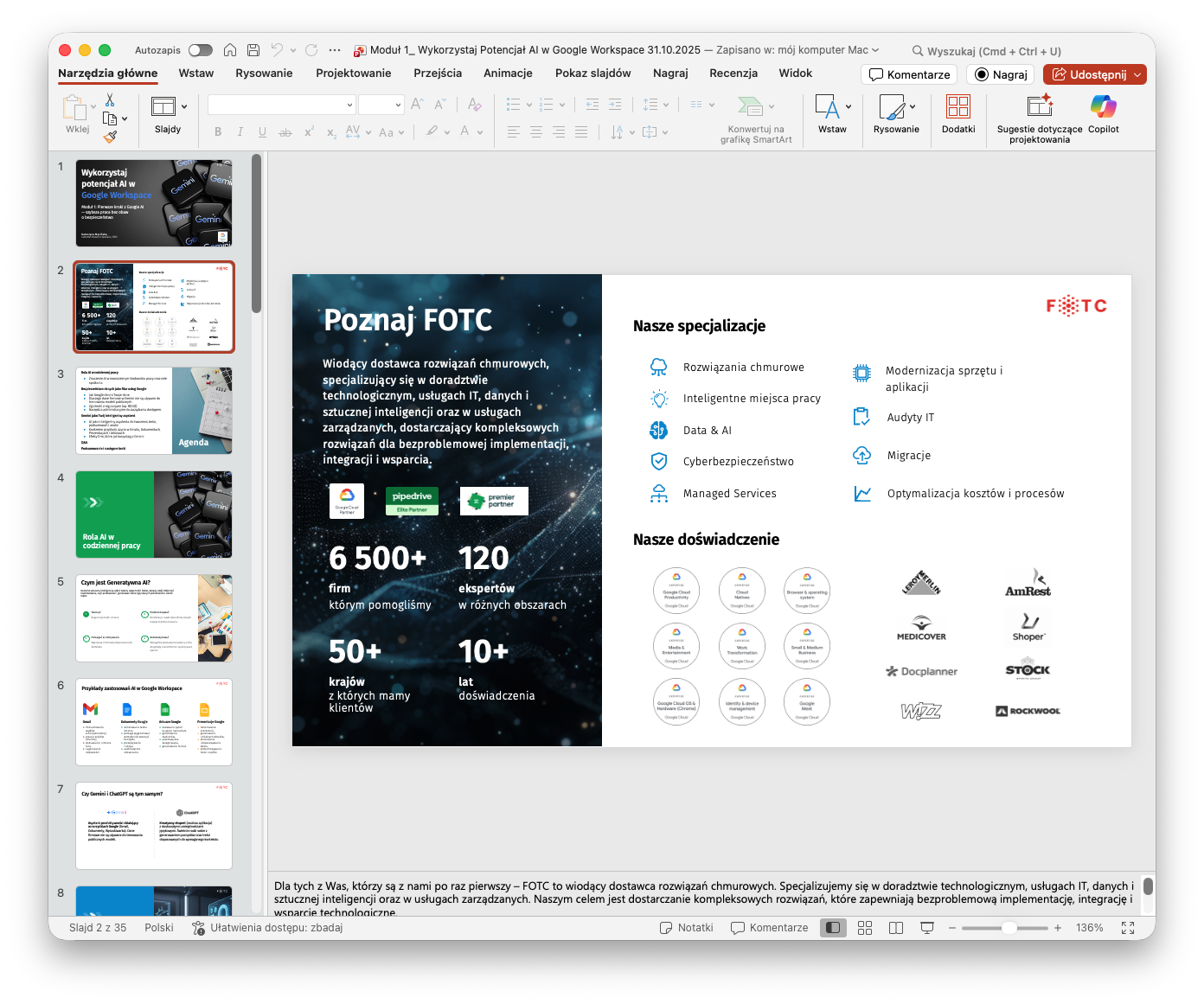Click the Dodatki add-ins icon
The height and width of the screenshot is (1004, 1204).
click(958, 106)
